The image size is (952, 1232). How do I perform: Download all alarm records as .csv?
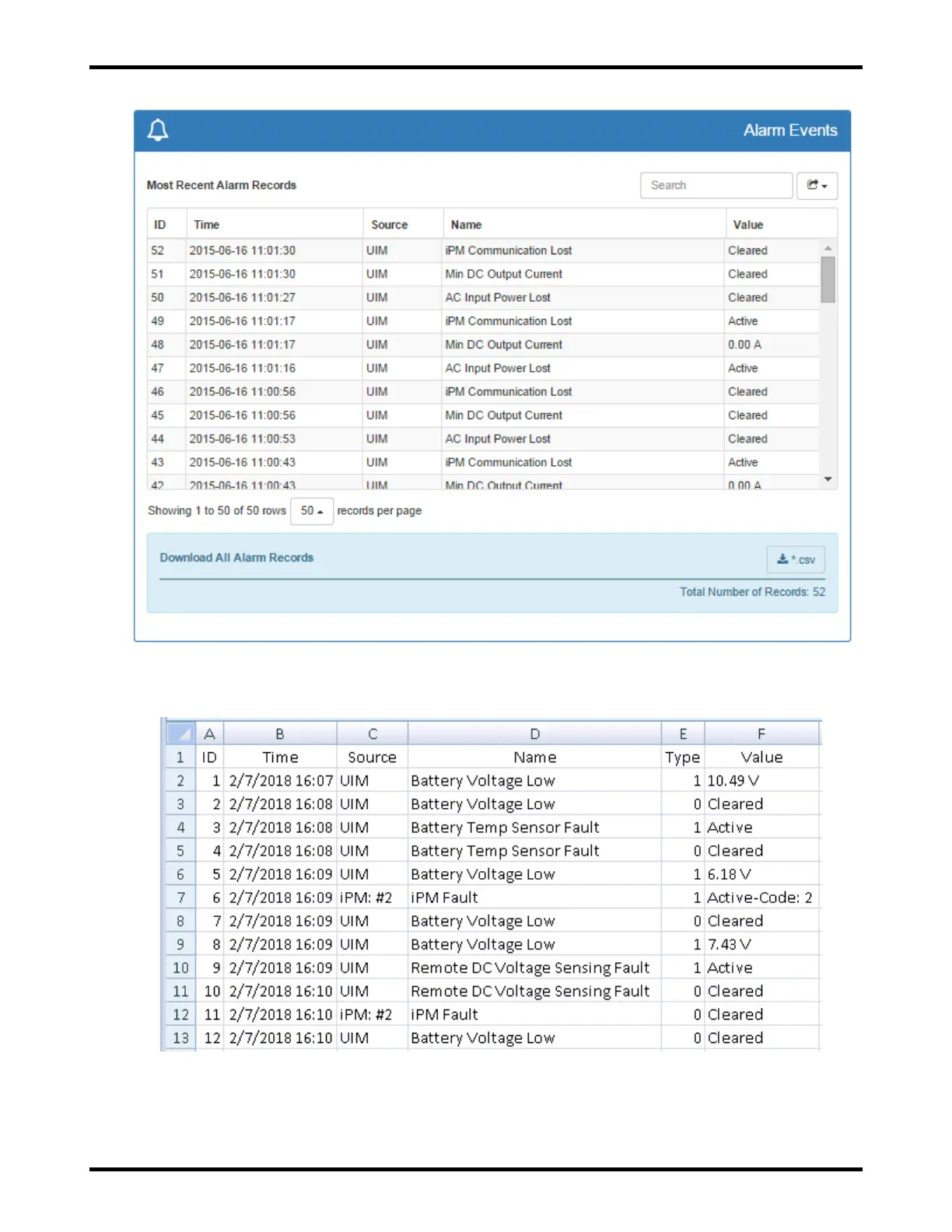click(796, 559)
